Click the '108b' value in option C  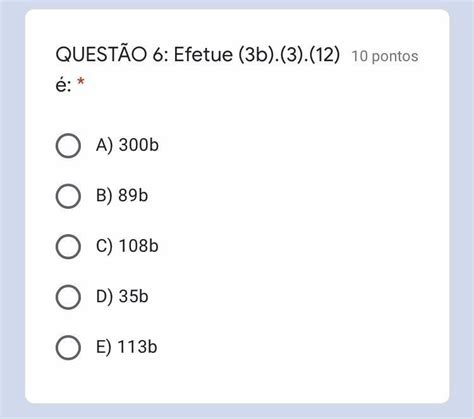(139, 246)
